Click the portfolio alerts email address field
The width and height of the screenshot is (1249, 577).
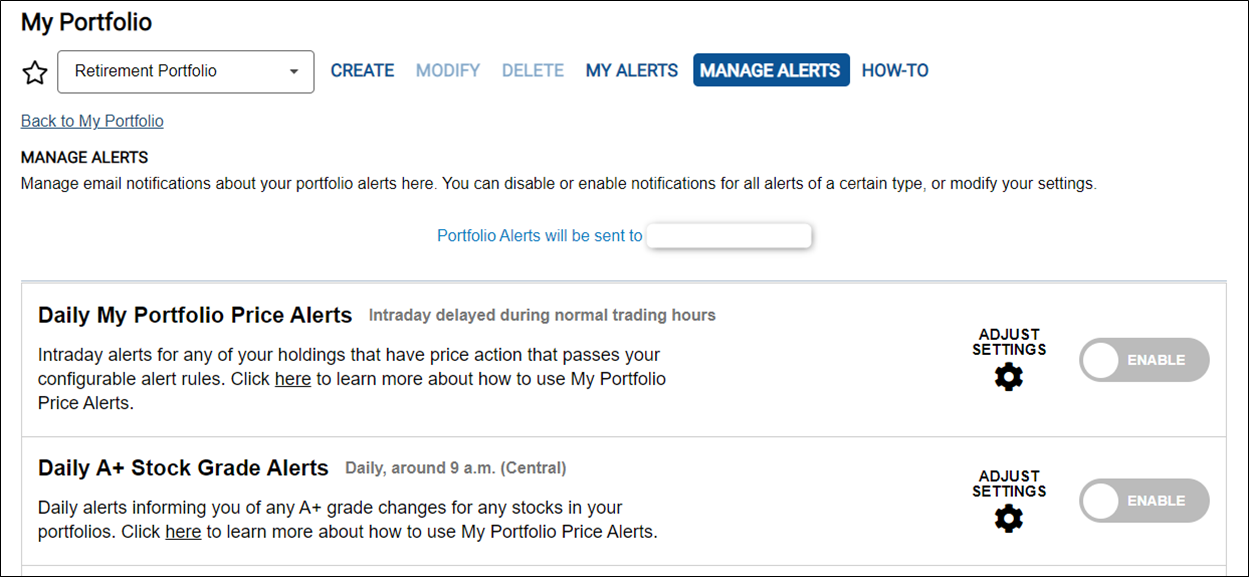click(729, 236)
